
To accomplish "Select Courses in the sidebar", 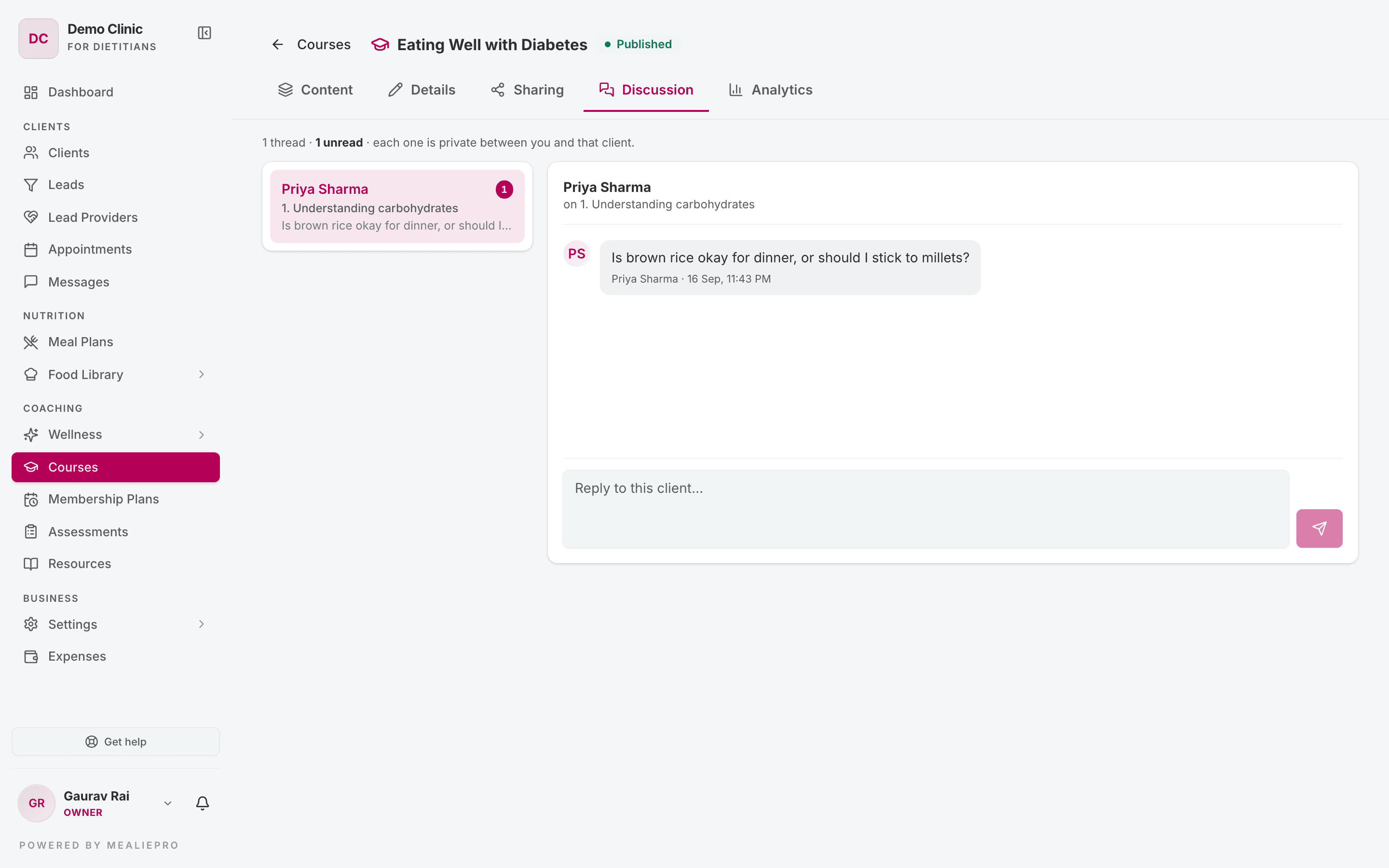I will pyautogui.click(x=115, y=467).
